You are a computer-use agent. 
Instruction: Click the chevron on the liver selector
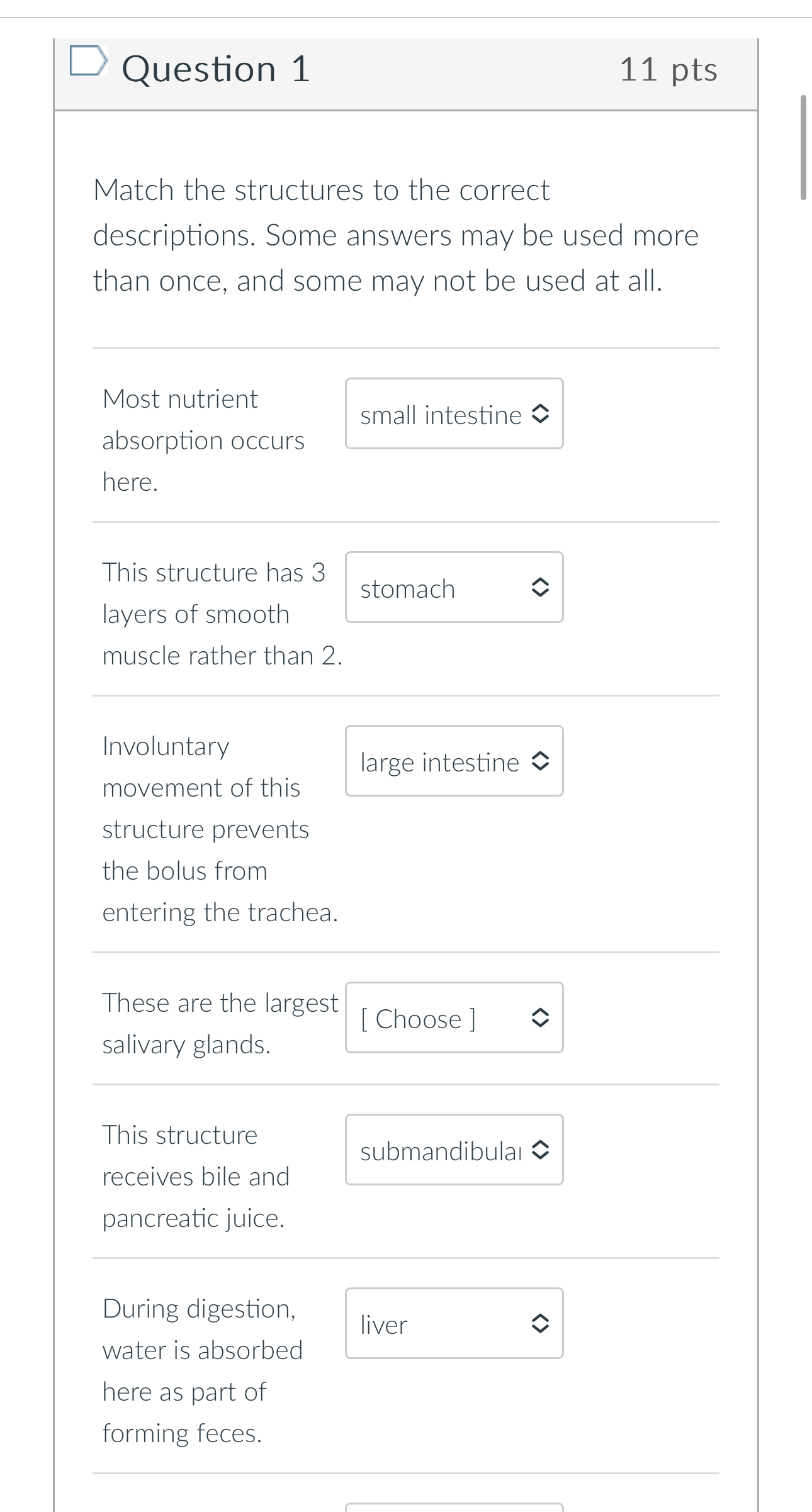click(541, 1324)
